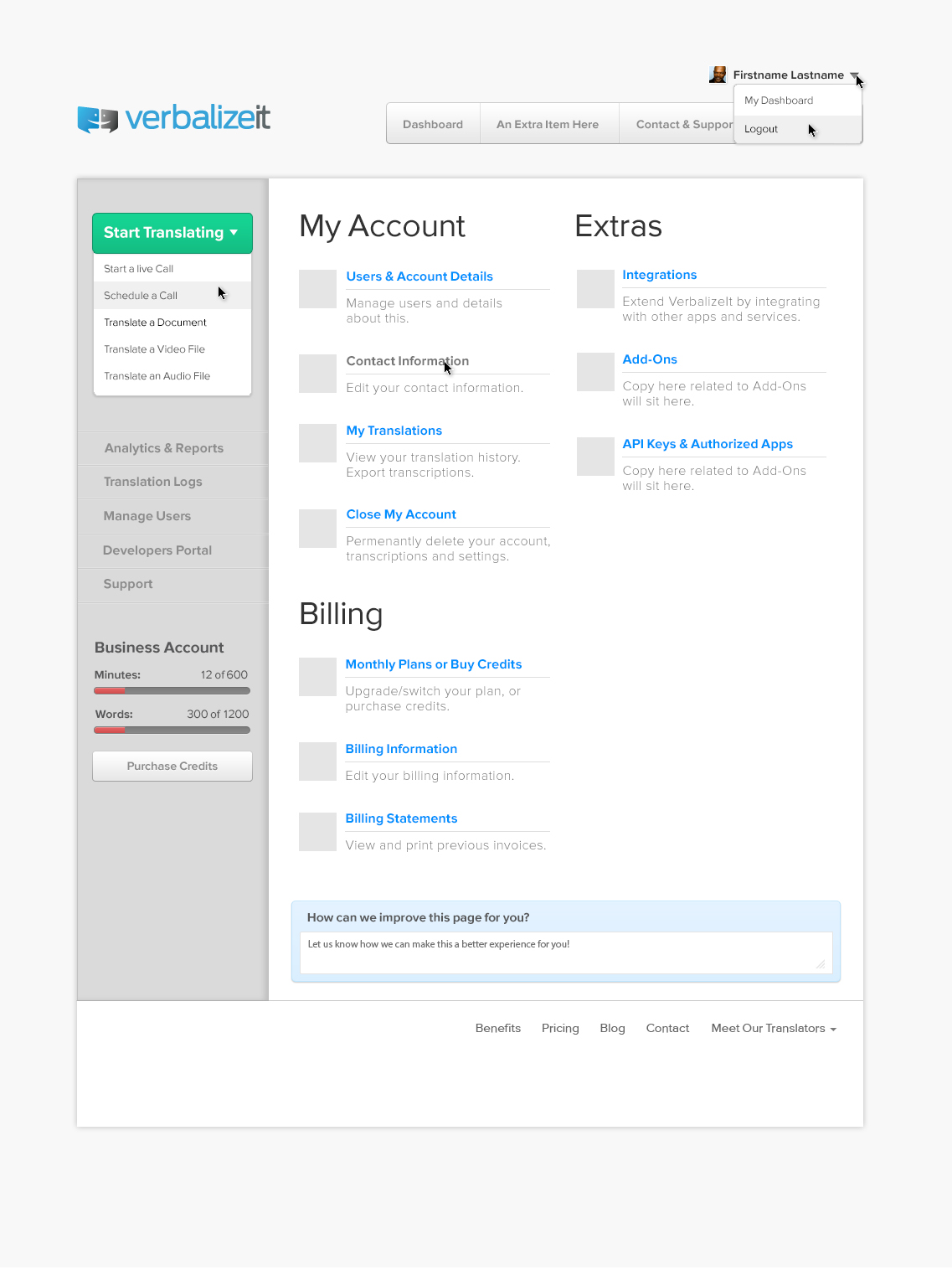The image size is (952, 1270).
Task: Click the Business Account heading
Action: 159,648
